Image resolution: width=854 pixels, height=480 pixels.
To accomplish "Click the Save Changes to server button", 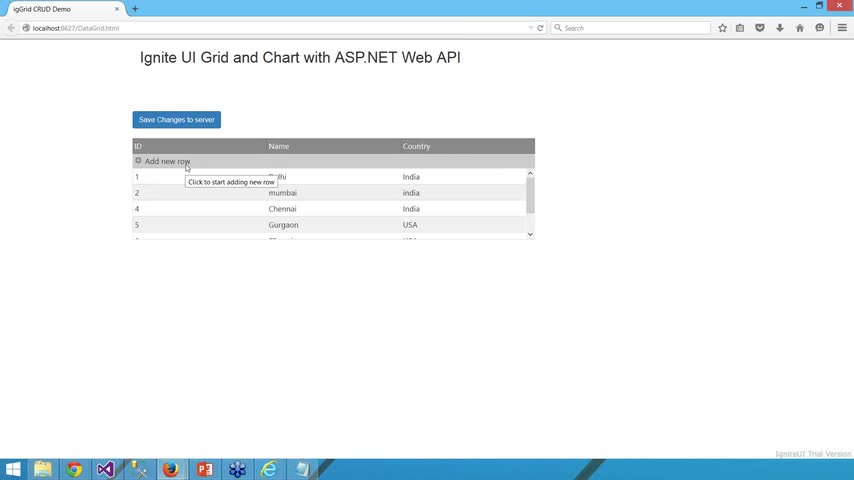I will pos(176,120).
